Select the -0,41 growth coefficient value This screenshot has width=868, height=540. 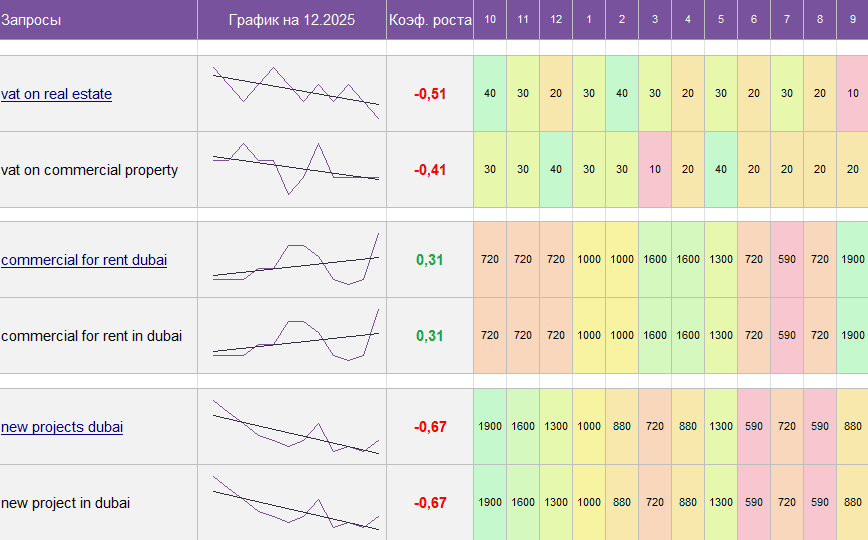(x=430, y=170)
